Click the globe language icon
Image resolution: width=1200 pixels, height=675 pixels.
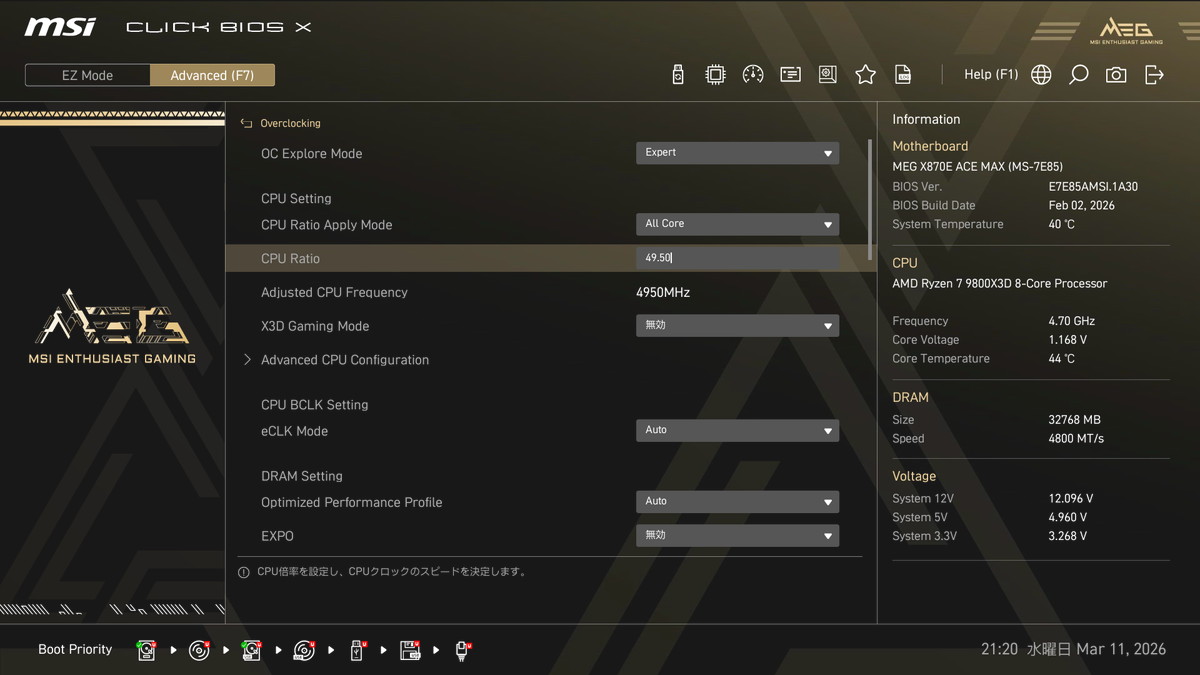[x=1041, y=75]
